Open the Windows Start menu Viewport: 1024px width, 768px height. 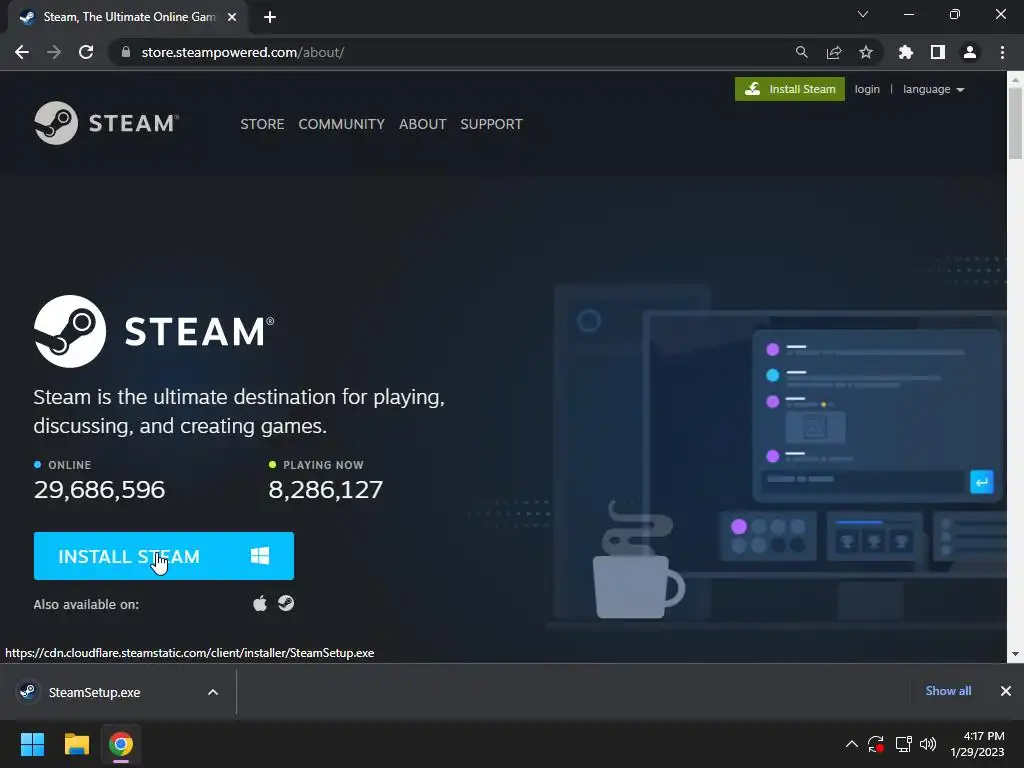pyautogui.click(x=32, y=744)
